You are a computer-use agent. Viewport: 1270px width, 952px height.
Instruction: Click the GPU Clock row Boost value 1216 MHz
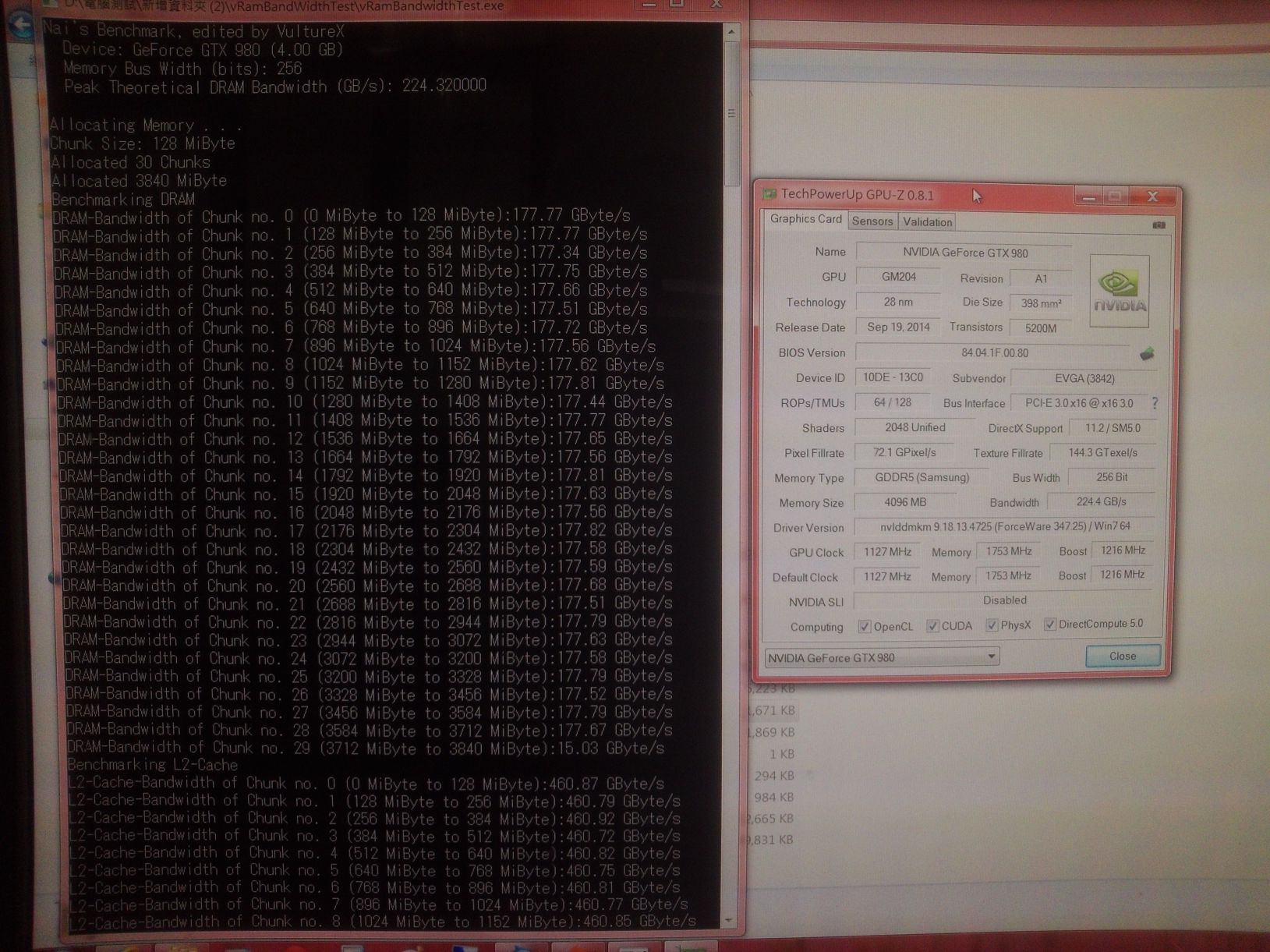tap(1123, 550)
